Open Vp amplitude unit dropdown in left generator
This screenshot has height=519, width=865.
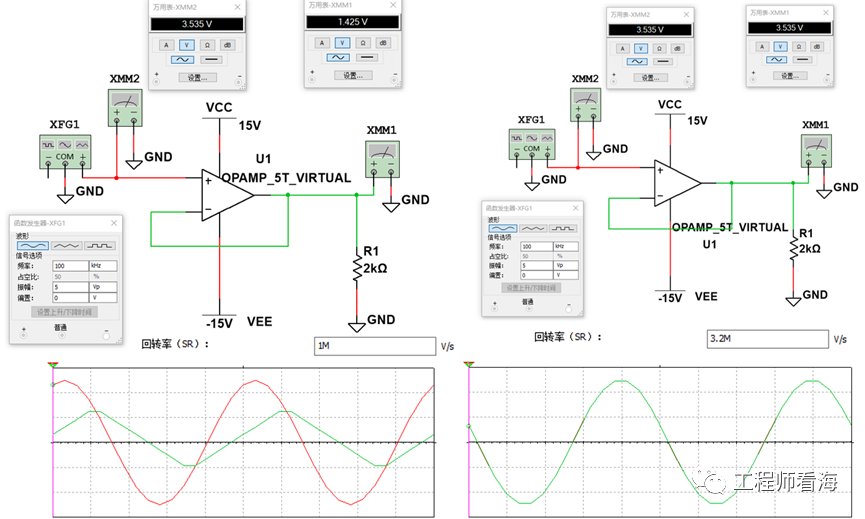104,287
